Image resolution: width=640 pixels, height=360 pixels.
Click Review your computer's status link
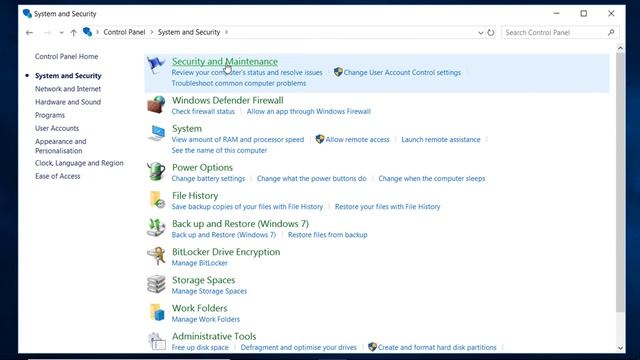(247, 72)
